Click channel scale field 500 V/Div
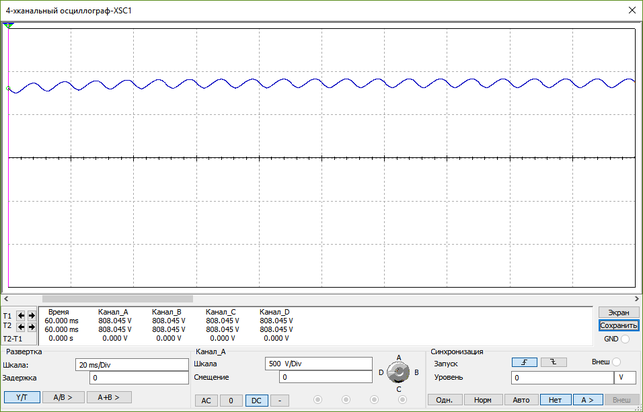The width and height of the screenshot is (643, 412). point(319,364)
